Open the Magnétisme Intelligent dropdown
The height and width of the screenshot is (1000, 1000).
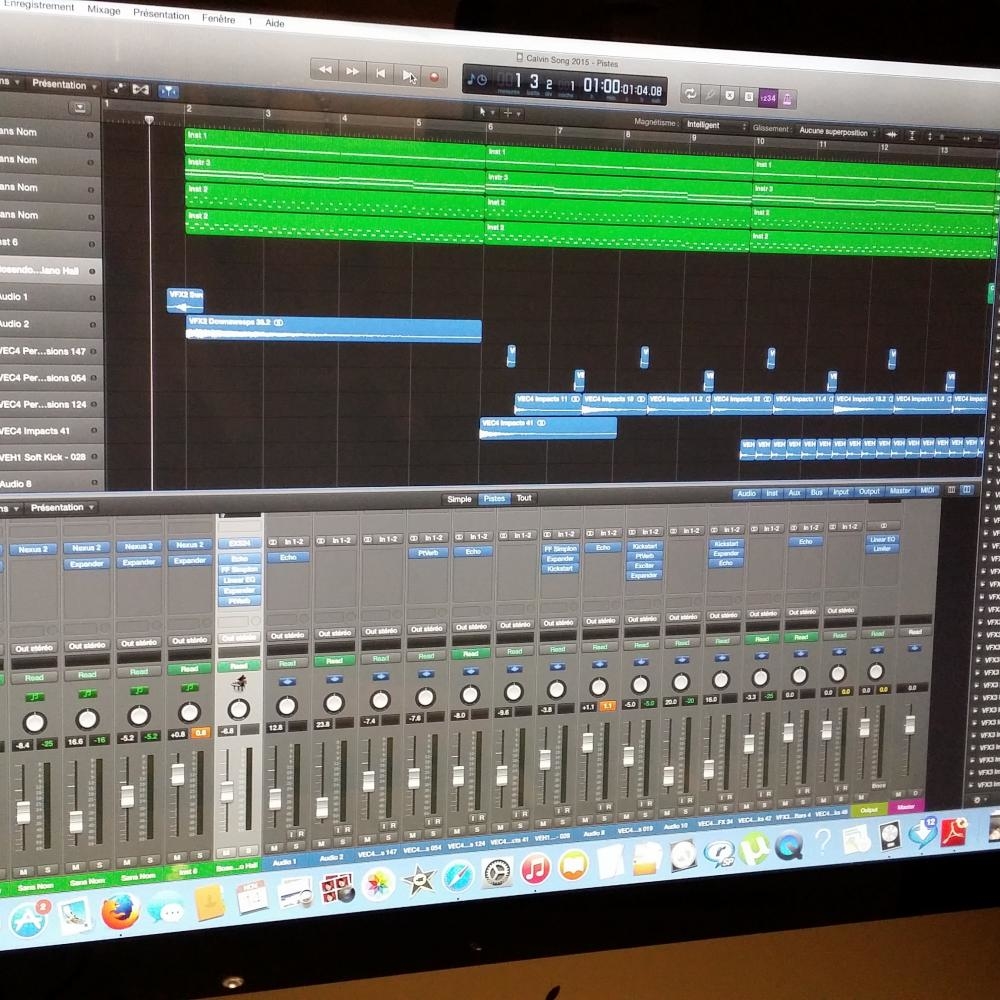[716, 126]
